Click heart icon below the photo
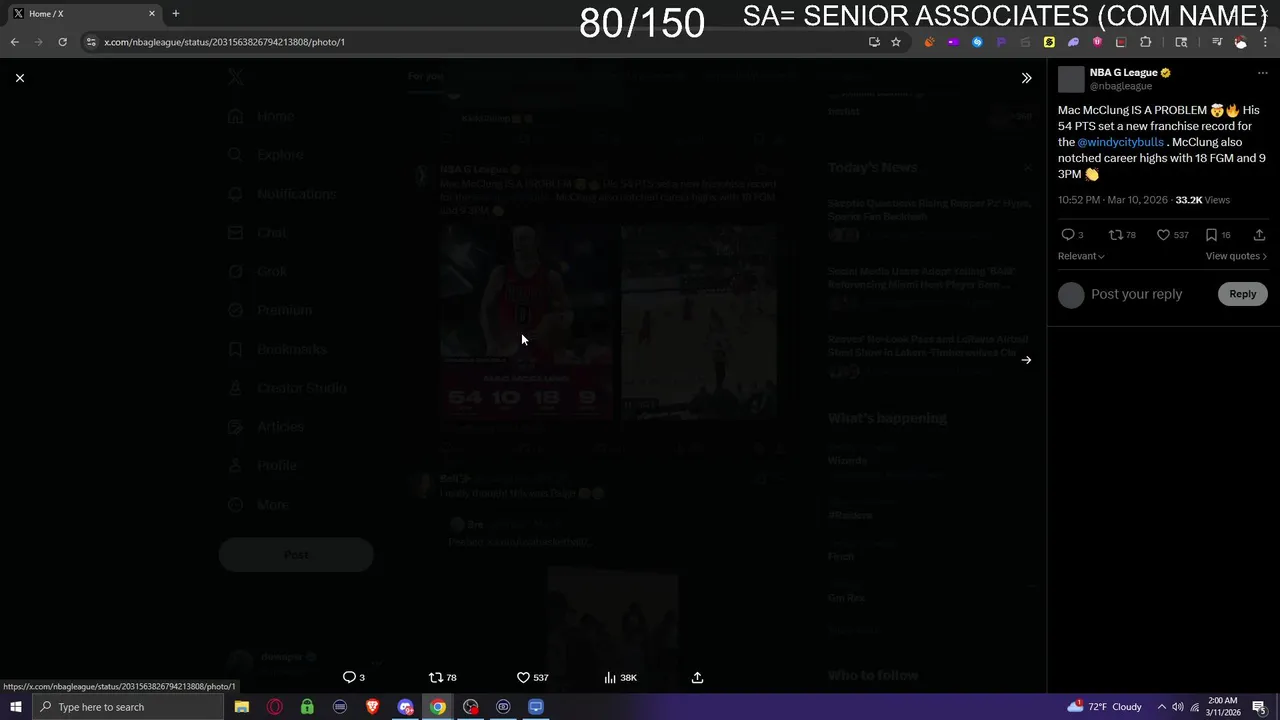This screenshot has height=720, width=1280. [523, 677]
